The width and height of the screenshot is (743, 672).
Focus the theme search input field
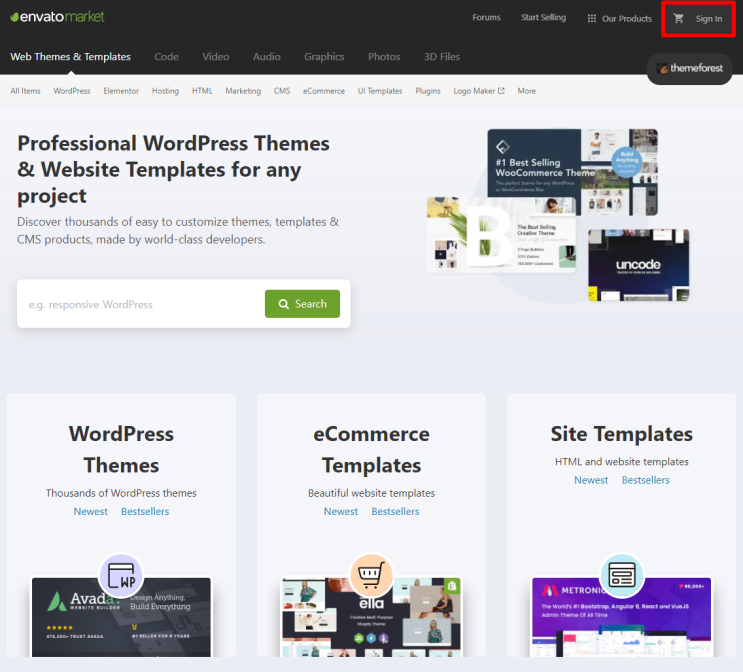click(x=141, y=304)
